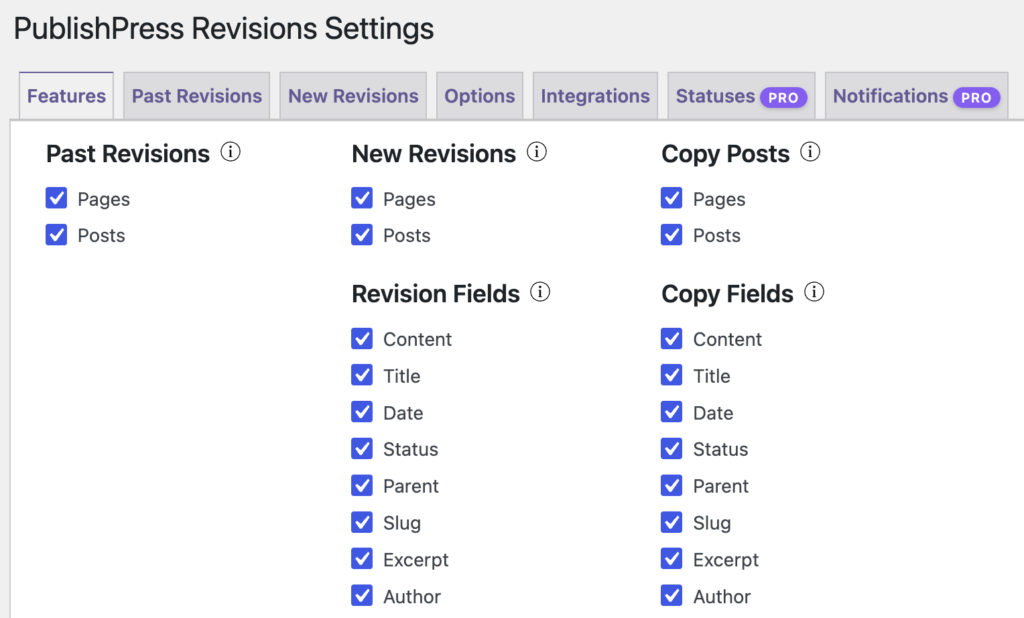The width and height of the screenshot is (1024, 618).
Task: Click PRO badge on Statuses tab
Action: (783, 97)
